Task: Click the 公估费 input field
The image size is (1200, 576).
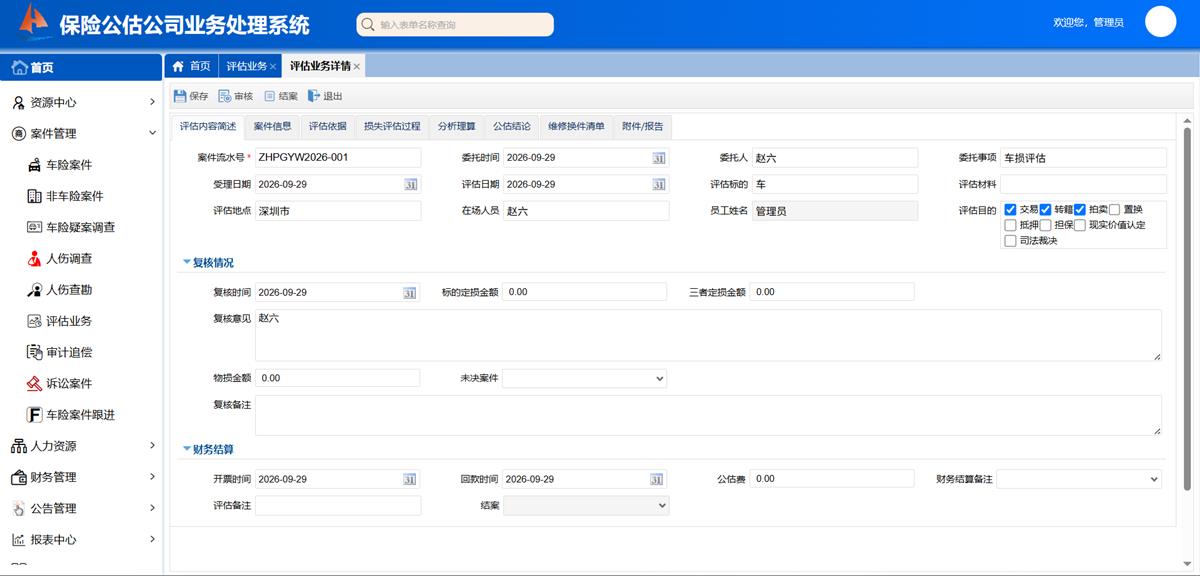Action: [x=832, y=479]
